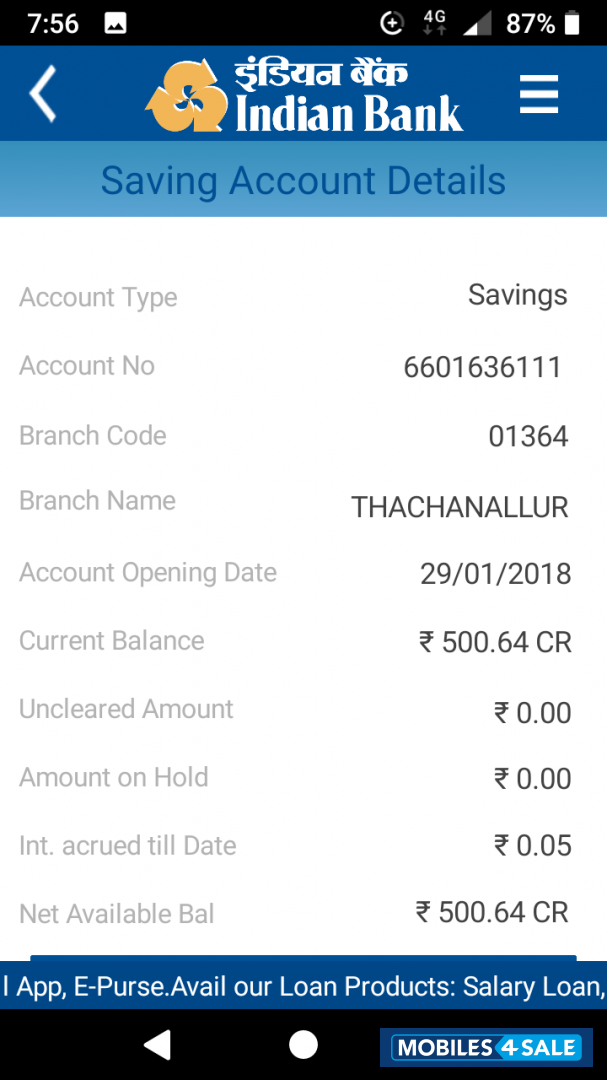Tap the data saver circle icon
Screen dimensions: 607x1080
[392, 23]
